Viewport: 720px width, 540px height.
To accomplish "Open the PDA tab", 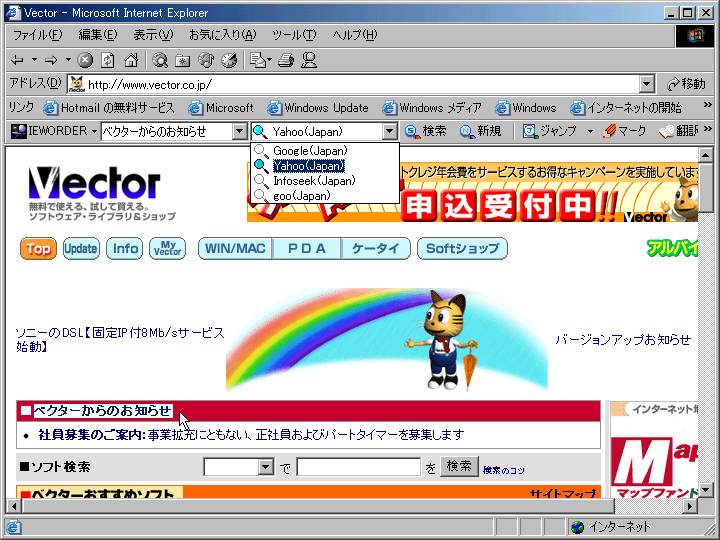I will click(307, 249).
